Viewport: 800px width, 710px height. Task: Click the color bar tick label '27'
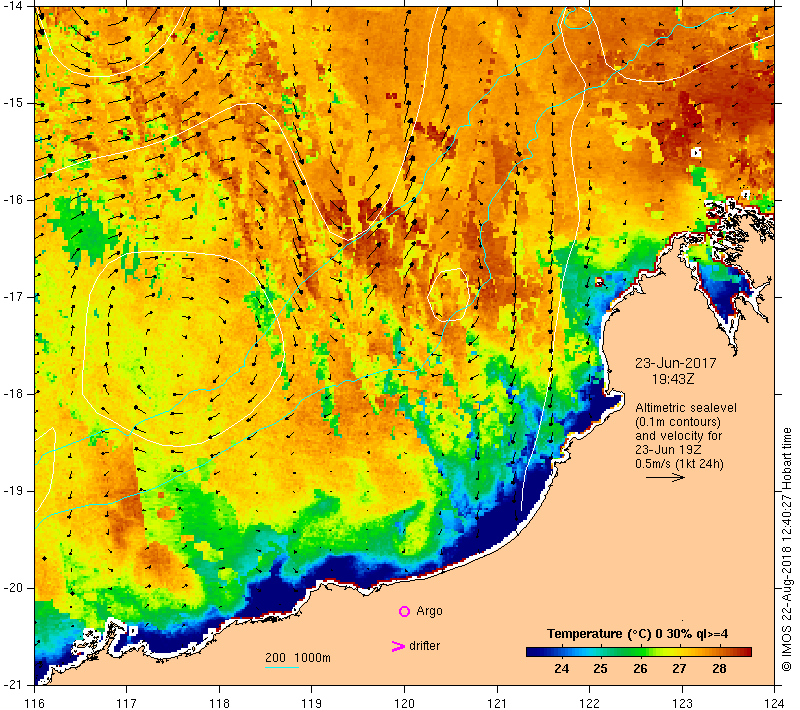point(679,668)
